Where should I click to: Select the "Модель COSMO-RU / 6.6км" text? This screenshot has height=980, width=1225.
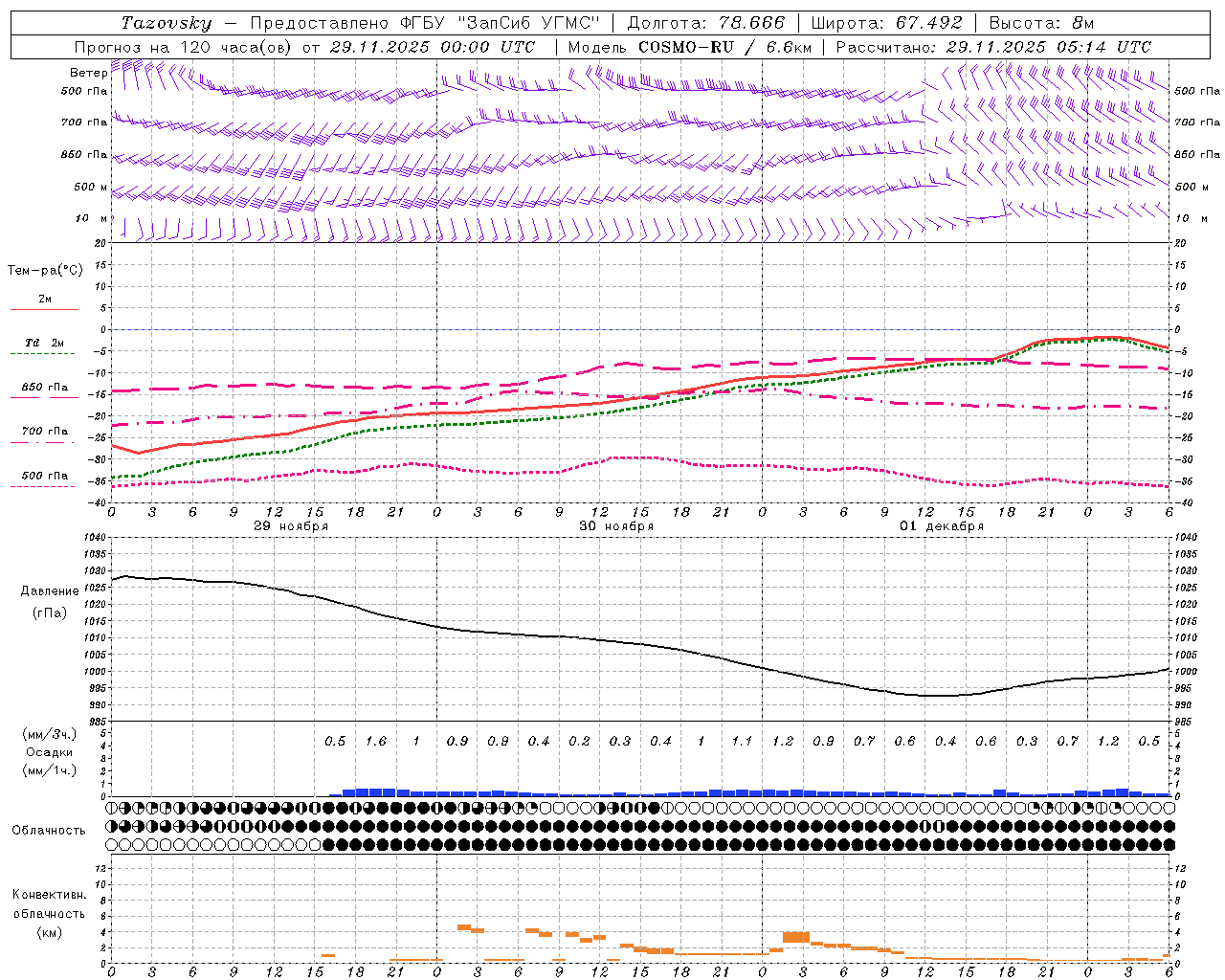pyautogui.click(x=690, y=46)
